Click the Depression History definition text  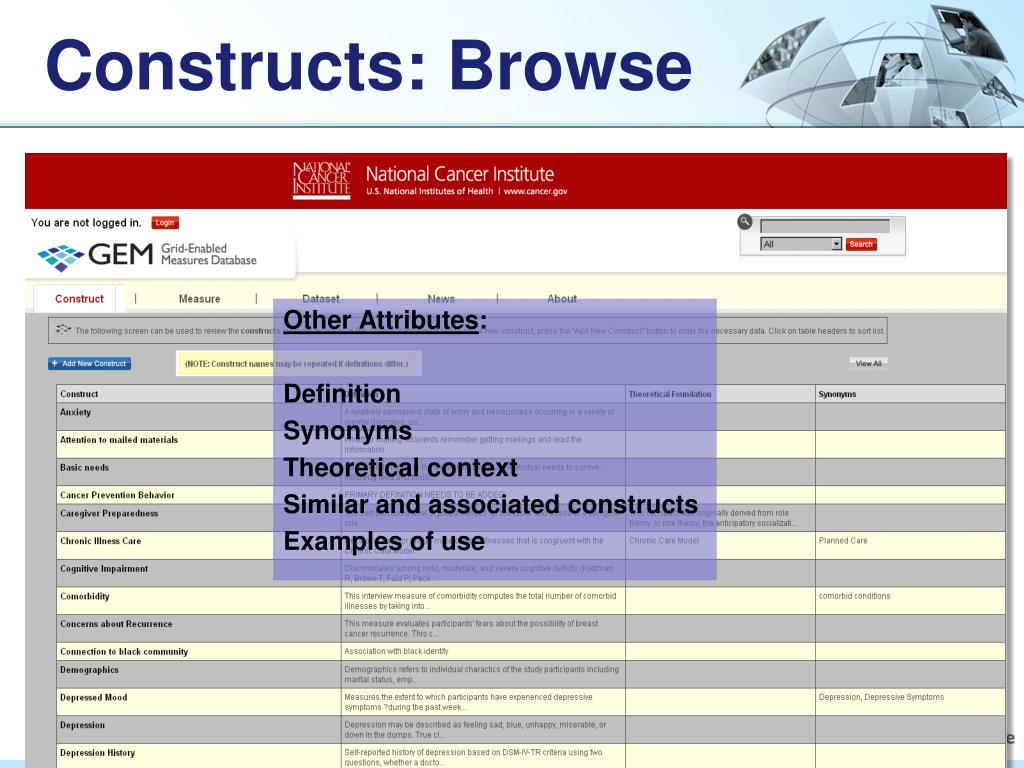tap(473, 758)
